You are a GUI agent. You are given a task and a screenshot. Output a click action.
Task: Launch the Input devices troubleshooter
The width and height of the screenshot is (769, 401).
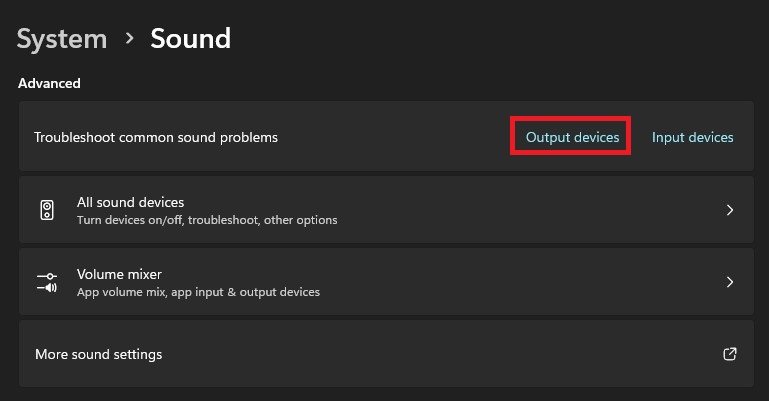[x=692, y=137]
